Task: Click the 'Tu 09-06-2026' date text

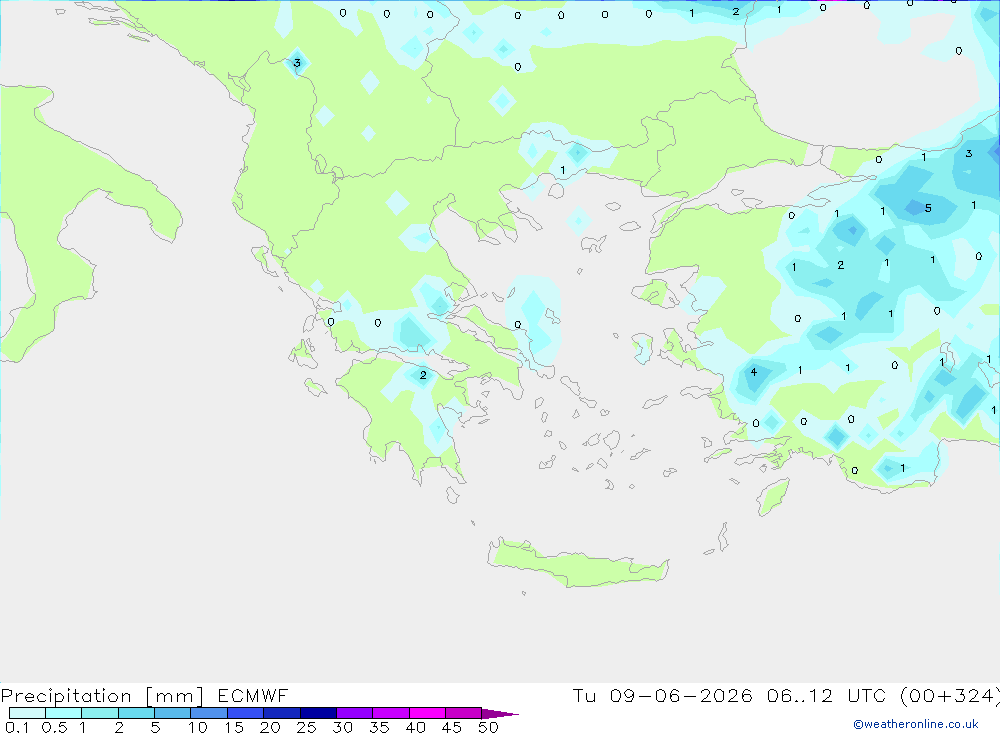Action: click(662, 695)
